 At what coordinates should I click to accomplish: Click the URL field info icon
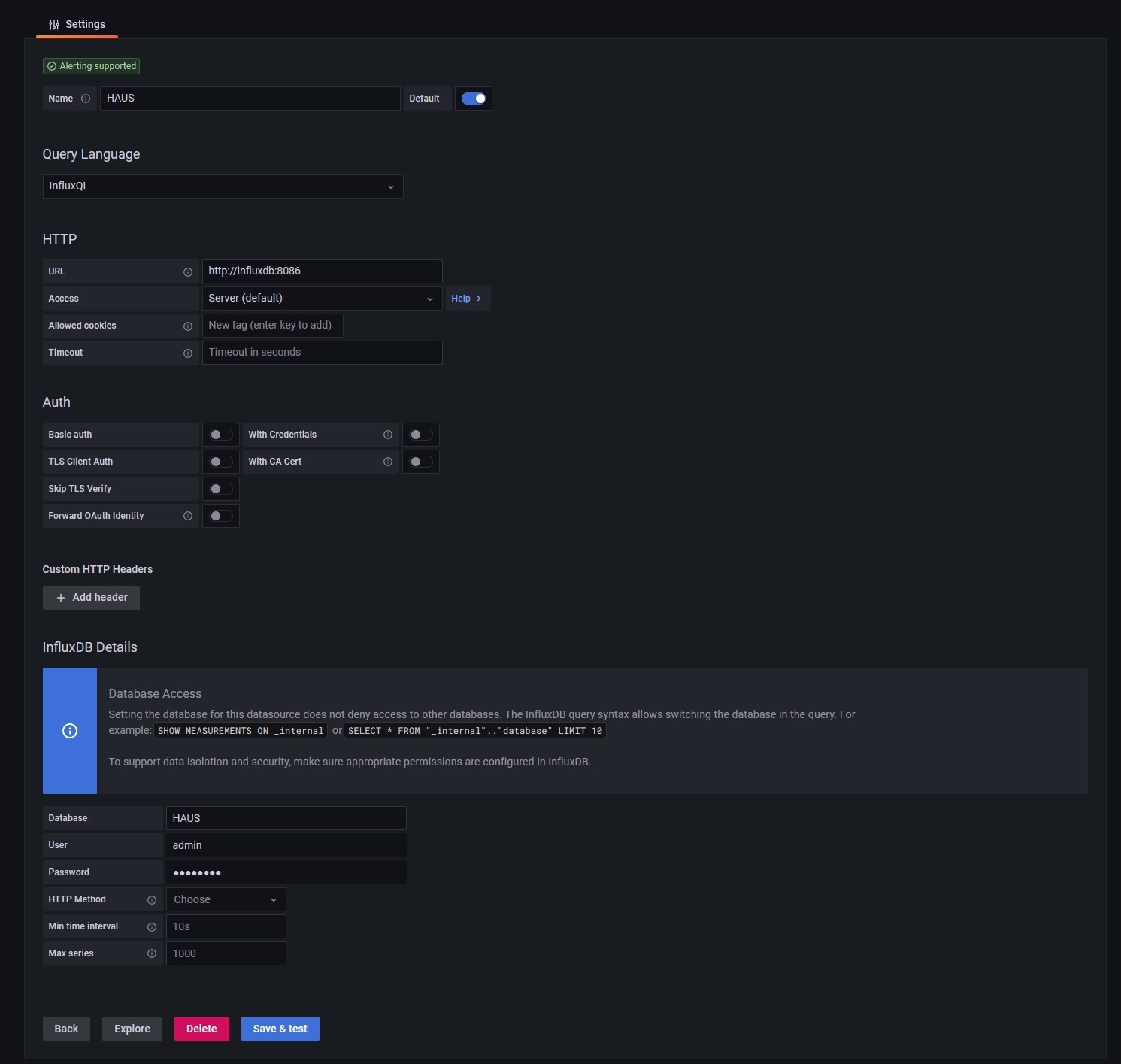(188, 272)
